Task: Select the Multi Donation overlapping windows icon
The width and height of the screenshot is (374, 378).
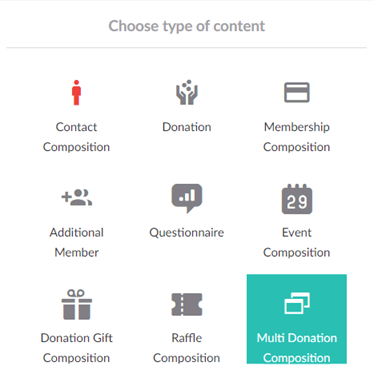Action: [297, 303]
